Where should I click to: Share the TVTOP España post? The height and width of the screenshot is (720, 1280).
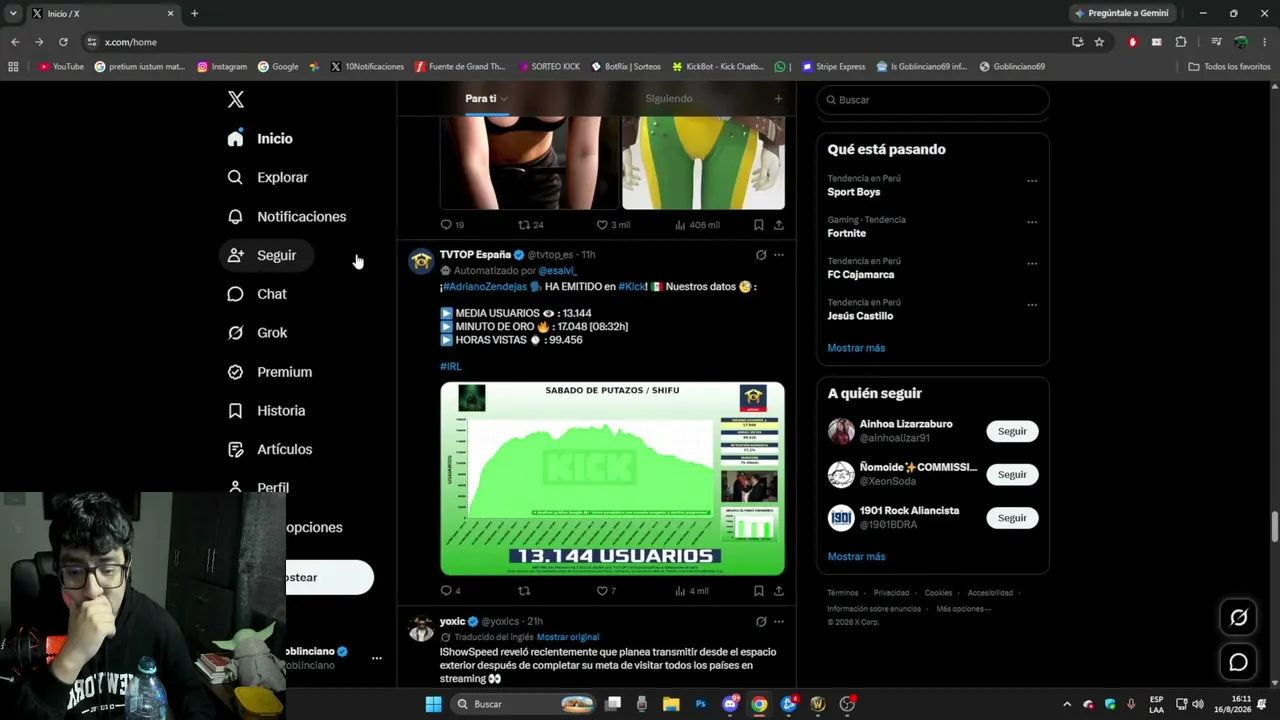(x=779, y=591)
